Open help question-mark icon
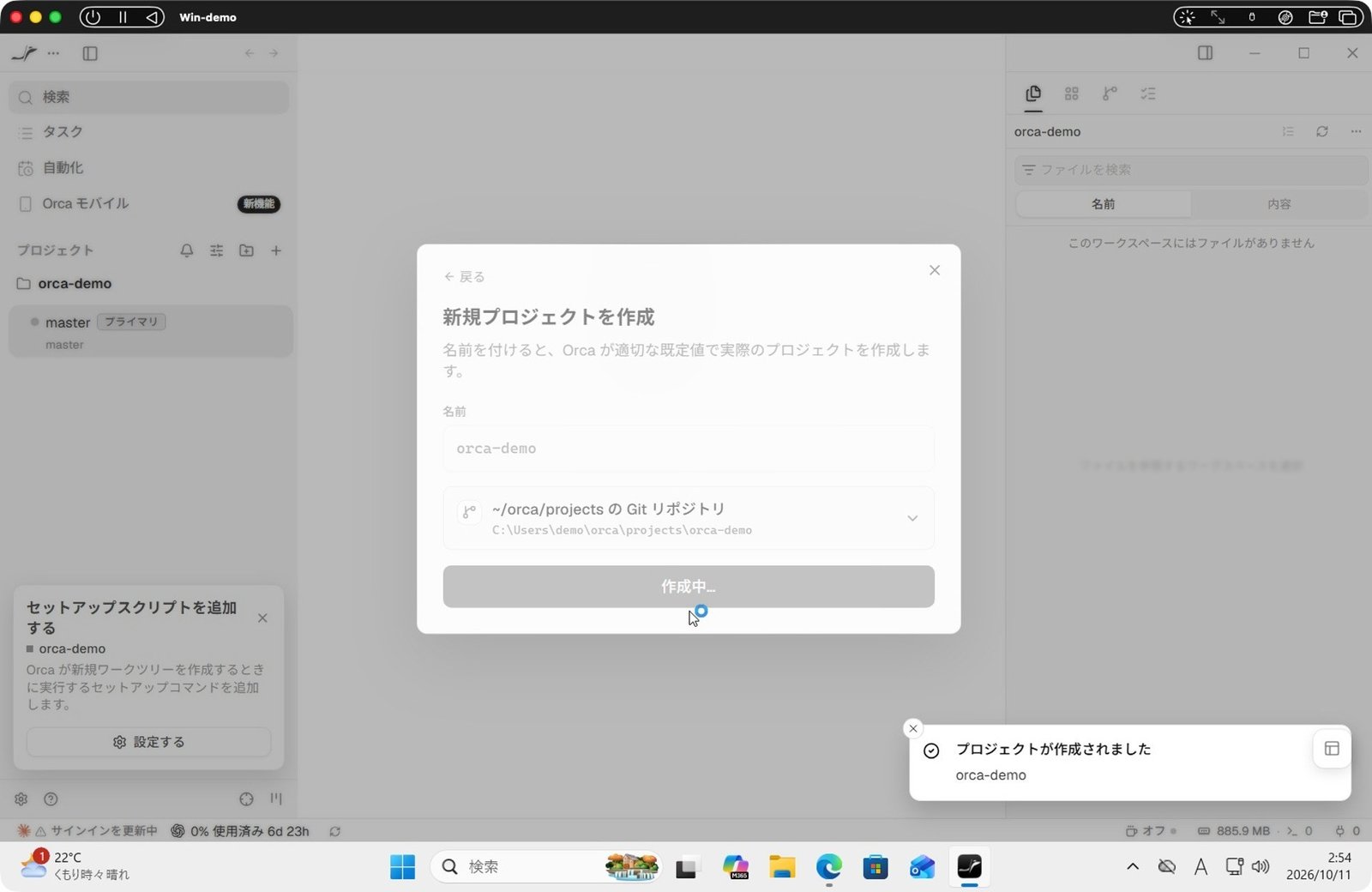Viewport: 1372px width, 892px height. (x=51, y=799)
